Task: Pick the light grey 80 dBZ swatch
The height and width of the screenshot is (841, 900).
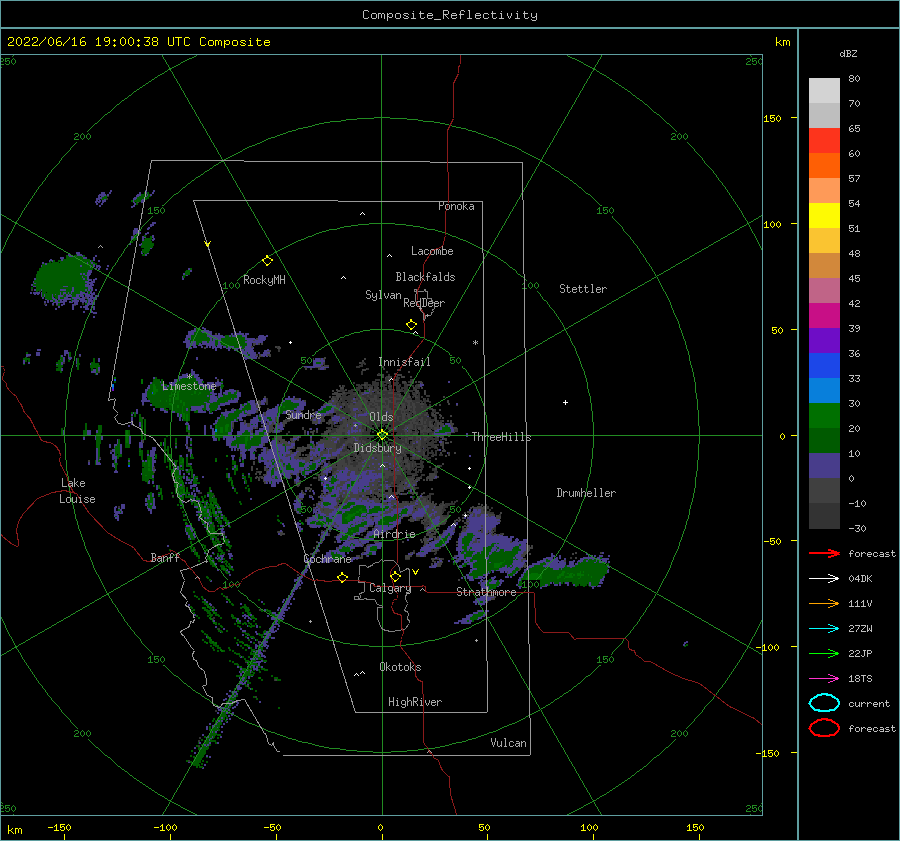Action: point(824,91)
